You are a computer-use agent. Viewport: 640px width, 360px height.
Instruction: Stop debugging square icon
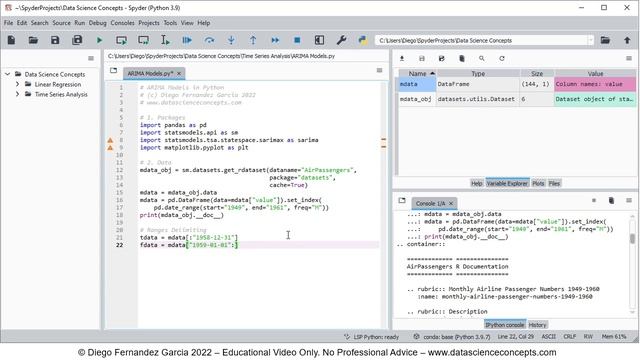(x=297, y=40)
